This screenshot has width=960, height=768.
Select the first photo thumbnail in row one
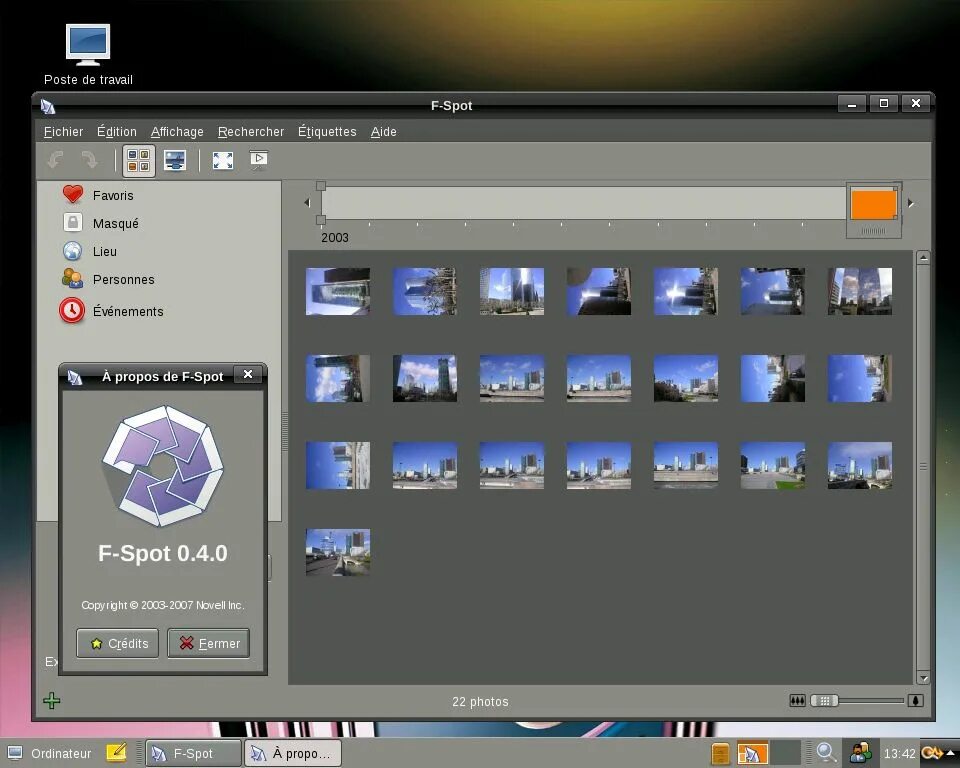click(338, 292)
